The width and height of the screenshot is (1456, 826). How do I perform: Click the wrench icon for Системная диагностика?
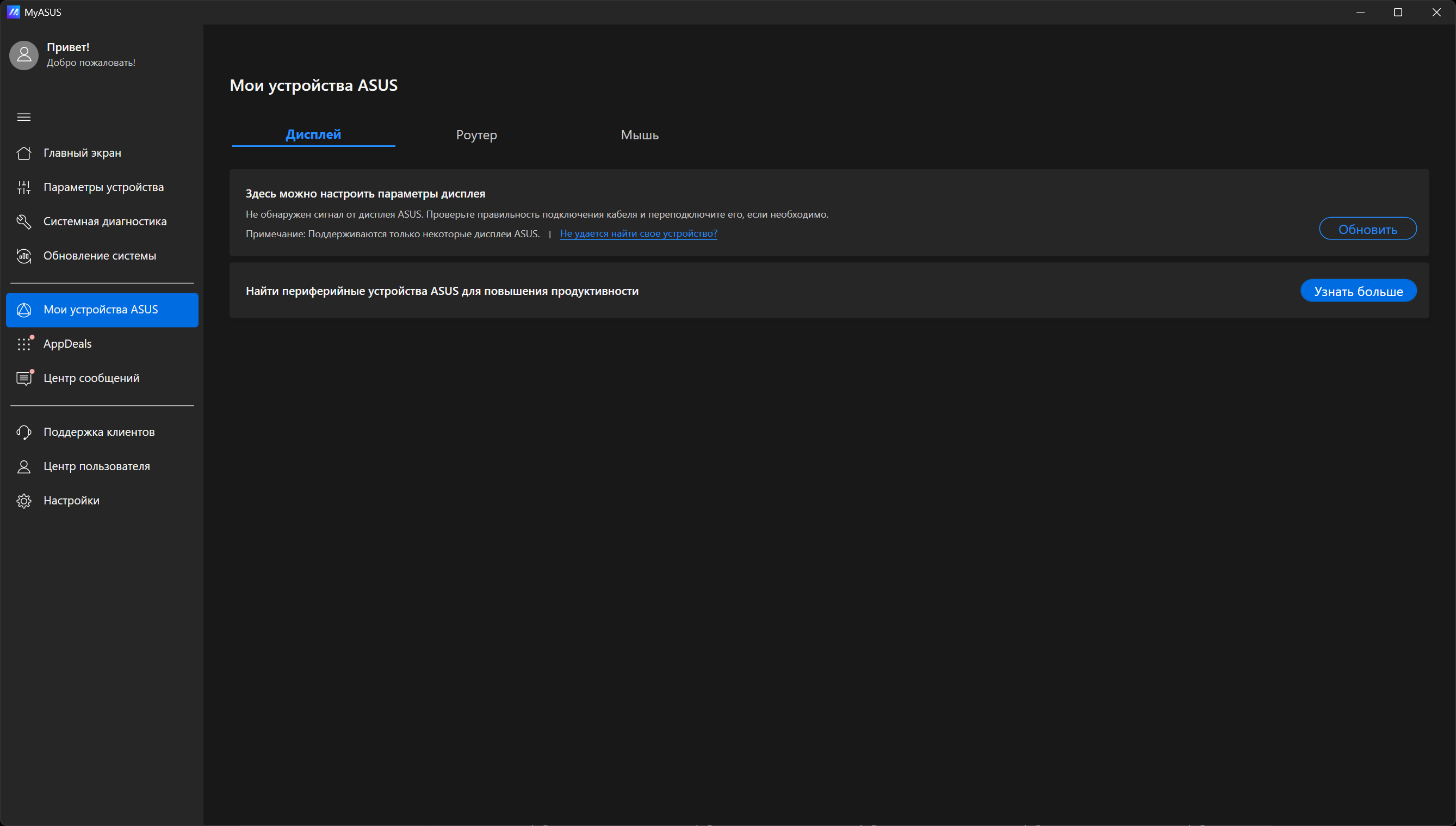click(24, 221)
